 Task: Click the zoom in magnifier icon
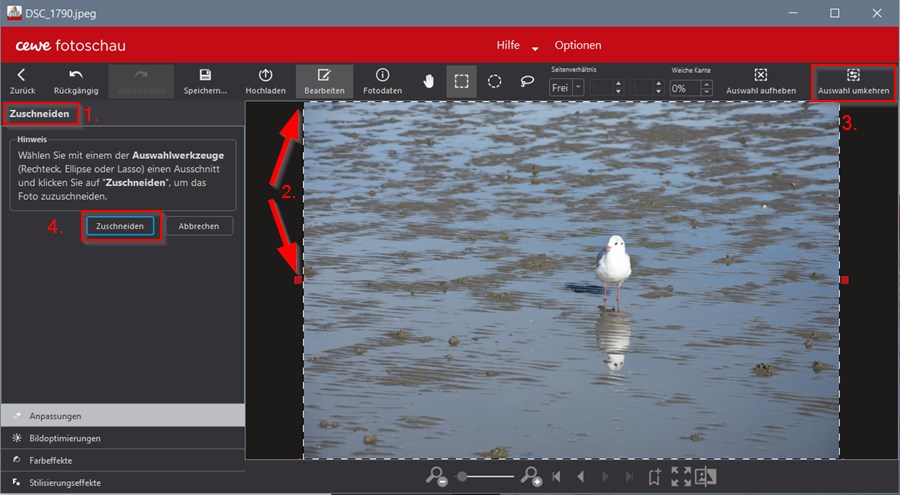531,477
